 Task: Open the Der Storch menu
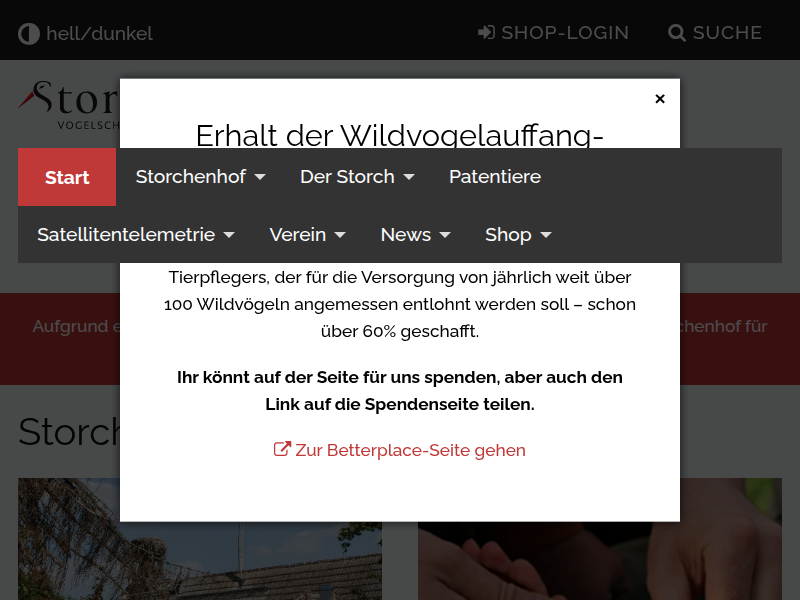[357, 177]
